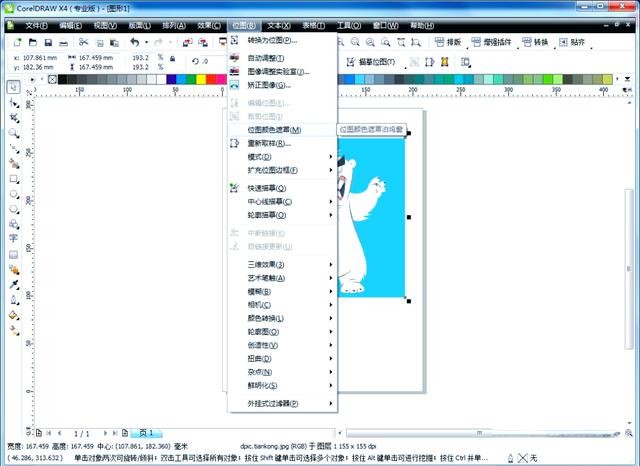Select the Table tool in toolbox
Image resolution: width=640 pixels, height=466 pixels.
13,255
